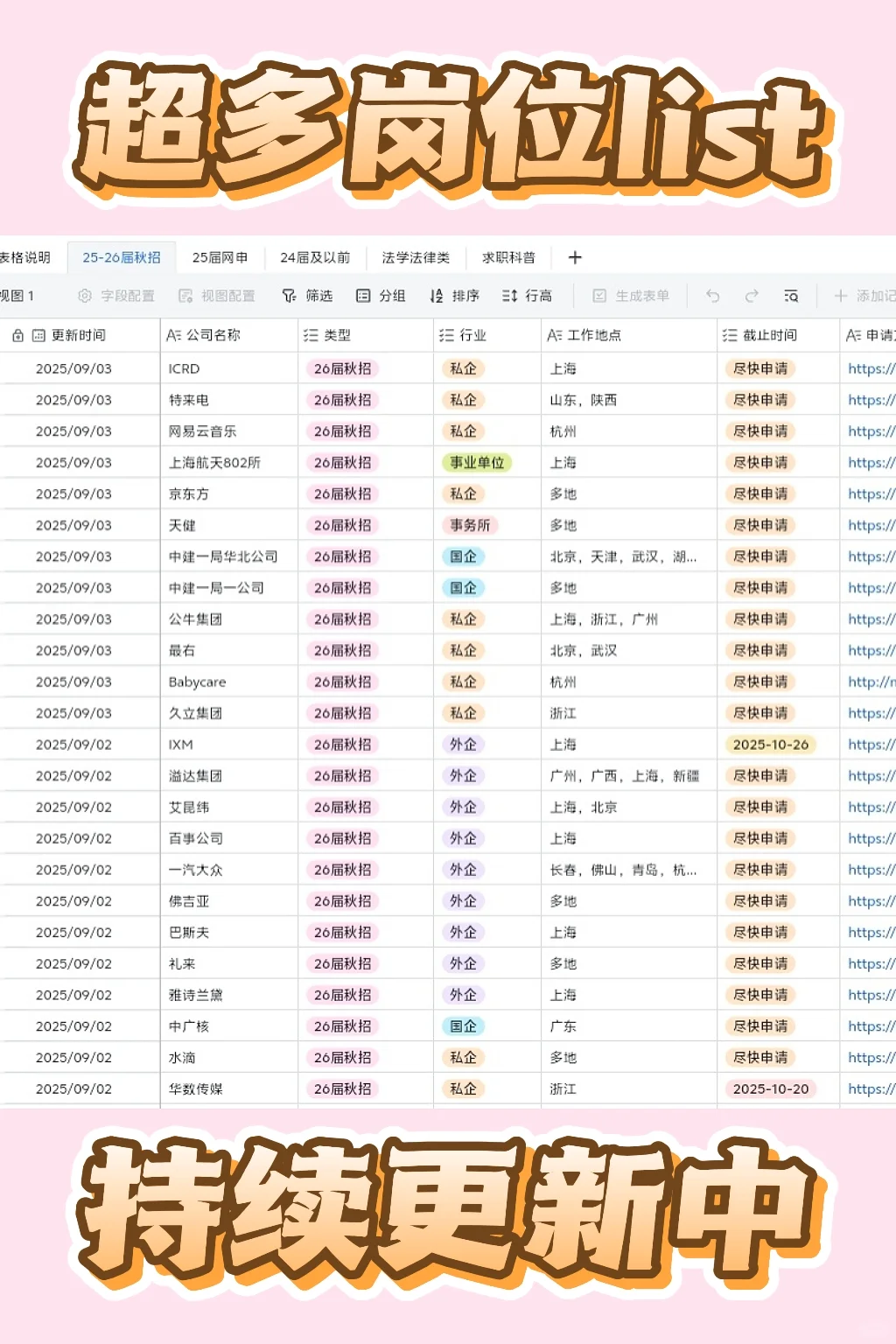The image size is (896, 1344).
Task: Open the application link for 特来电
Action: (871, 400)
